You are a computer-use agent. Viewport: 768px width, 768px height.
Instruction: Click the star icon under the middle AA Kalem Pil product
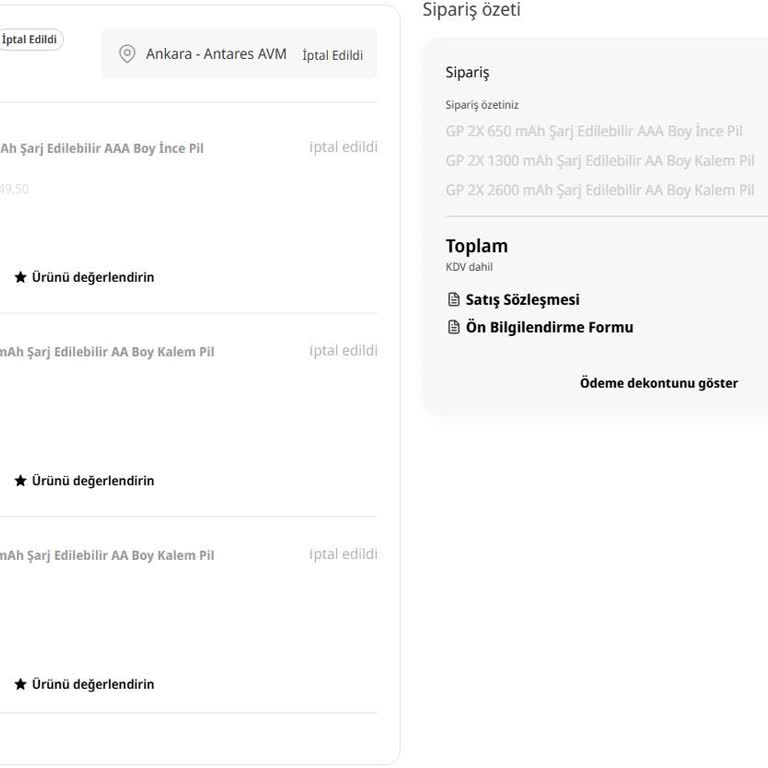20,481
